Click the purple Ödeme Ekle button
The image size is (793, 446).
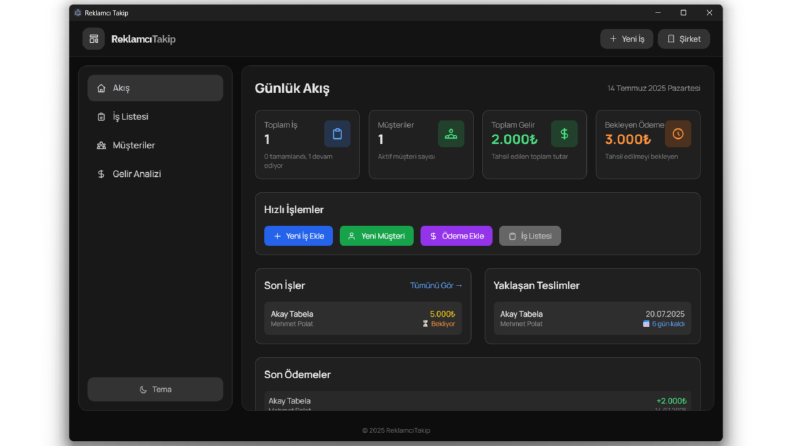click(x=456, y=236)
